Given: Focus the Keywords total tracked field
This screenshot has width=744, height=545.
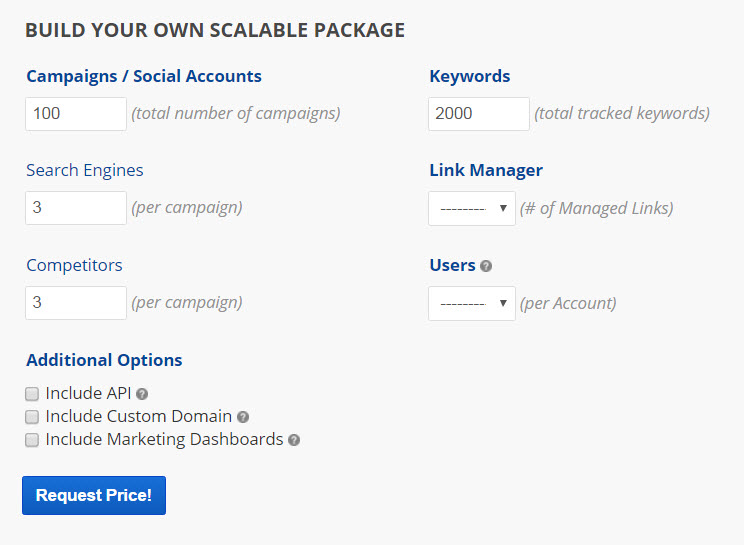Looking at the screenshot, I should tap(478, 114).
